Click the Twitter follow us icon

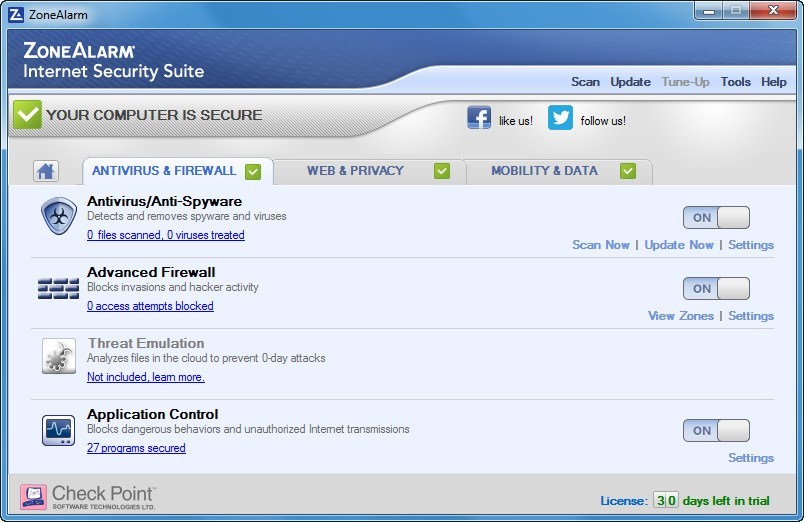tap(560, 117)
